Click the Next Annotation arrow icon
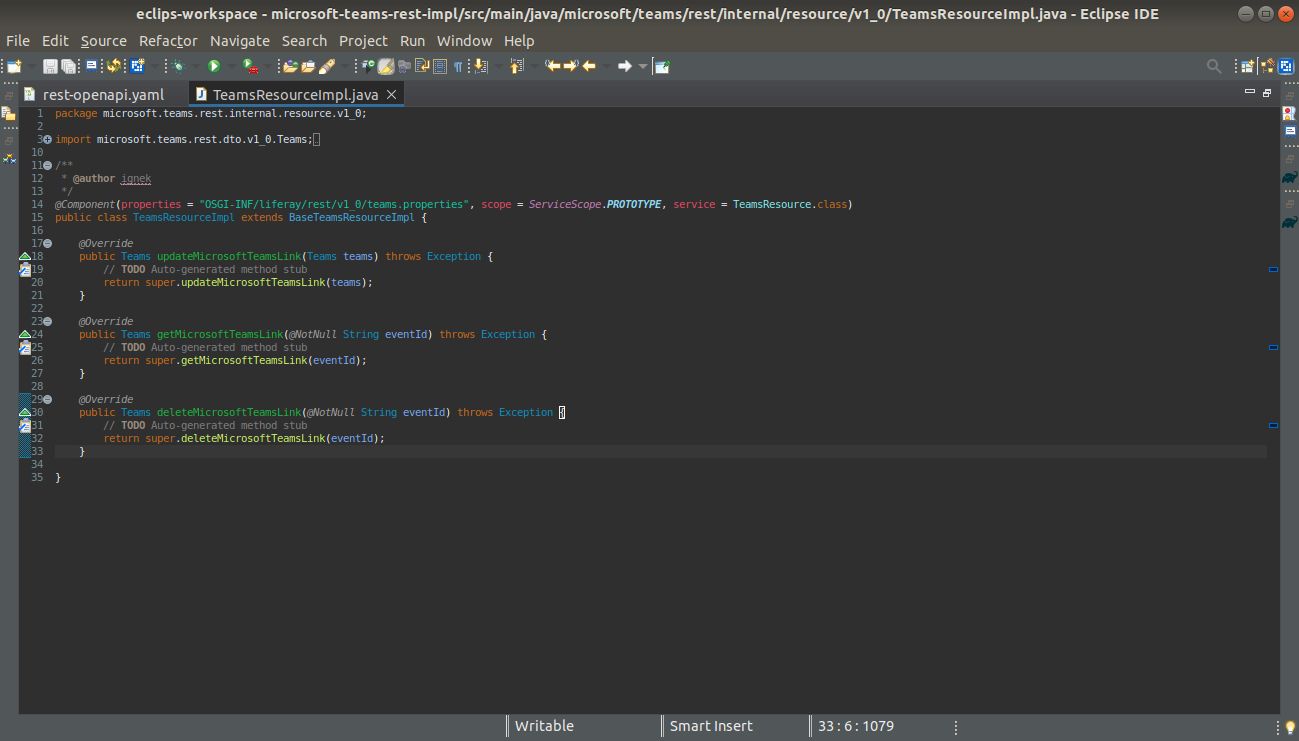 coord(480,66)
